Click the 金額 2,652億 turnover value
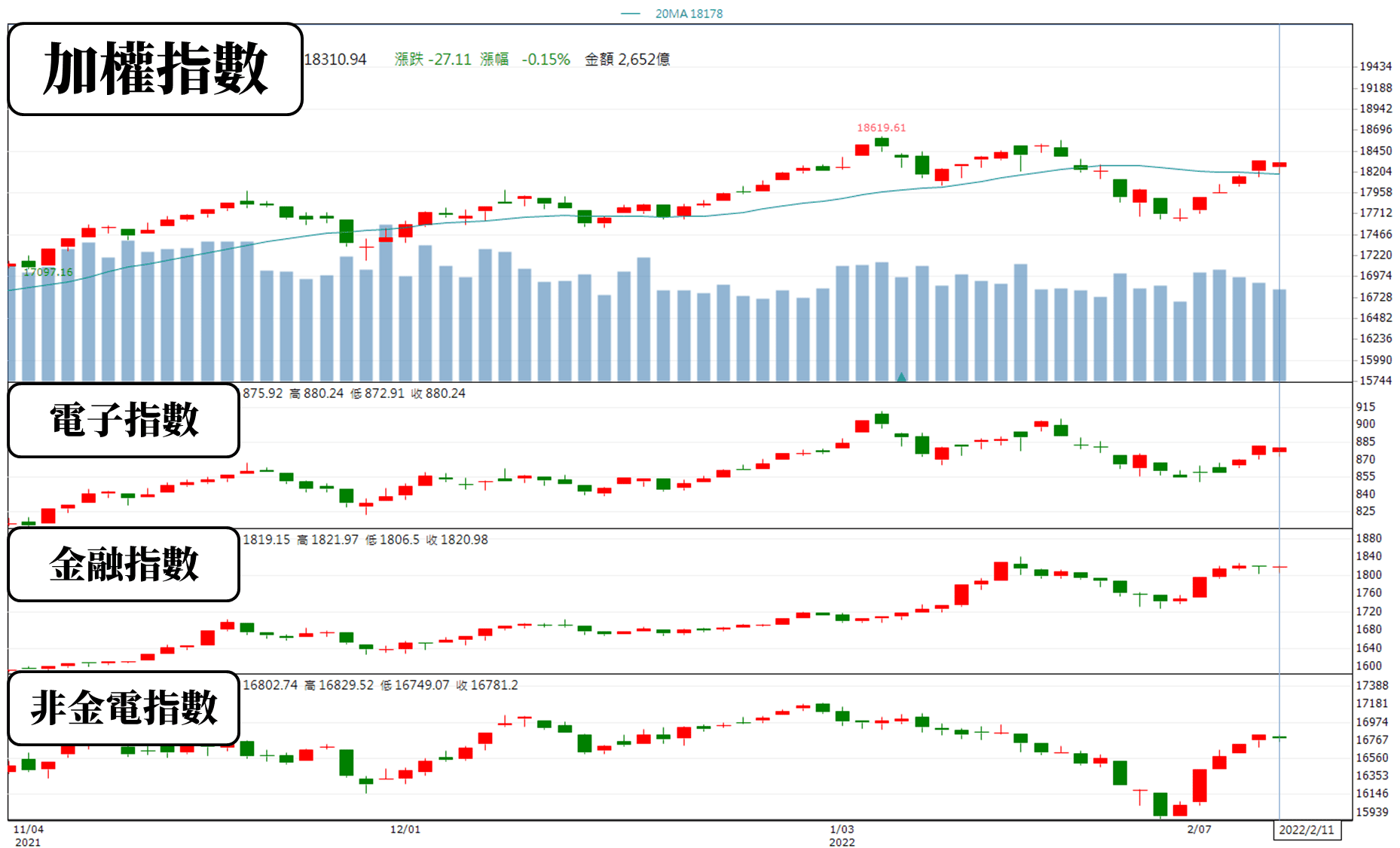This screenshot has width=1400, height=848. pos(627,59)
